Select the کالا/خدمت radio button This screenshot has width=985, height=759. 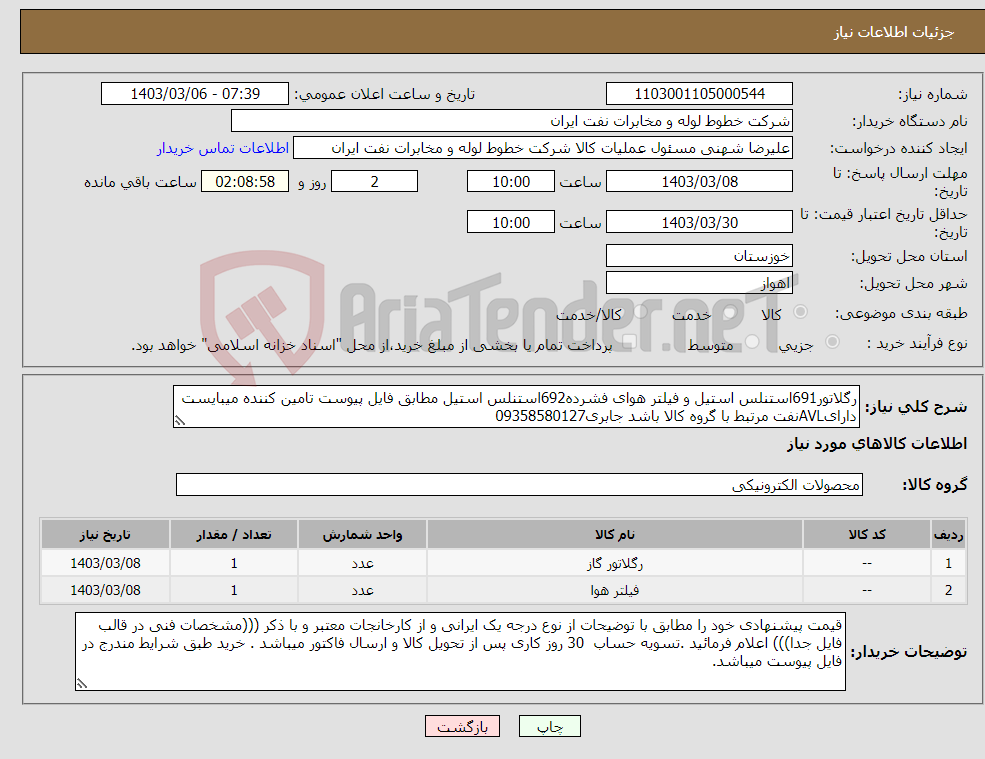pos(640,312)
